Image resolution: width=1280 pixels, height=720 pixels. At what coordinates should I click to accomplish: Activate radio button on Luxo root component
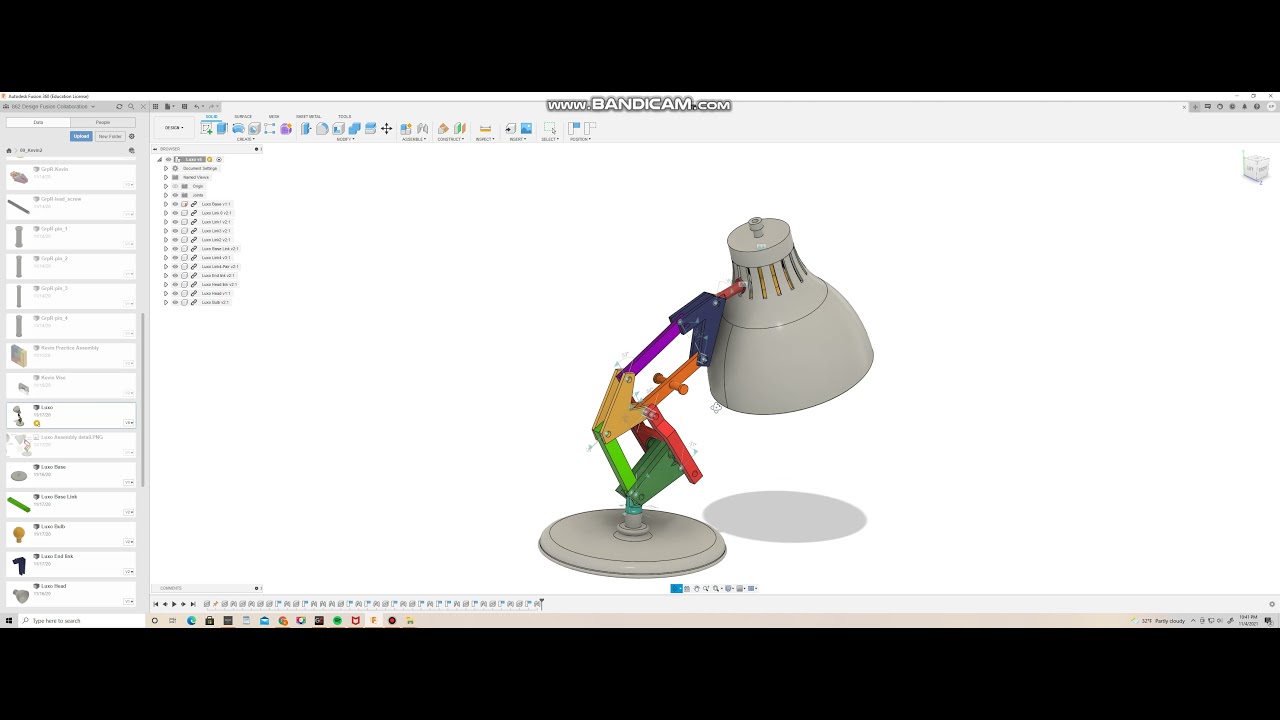[219, 159]
